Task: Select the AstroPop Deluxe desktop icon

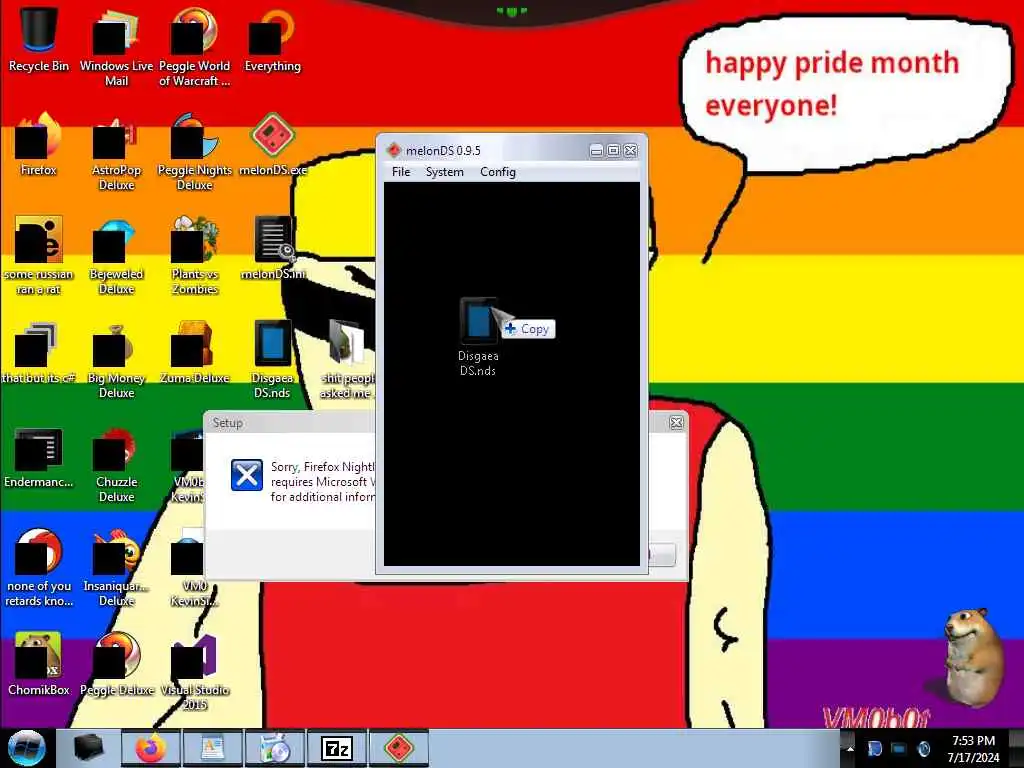Action: (116, 152)
